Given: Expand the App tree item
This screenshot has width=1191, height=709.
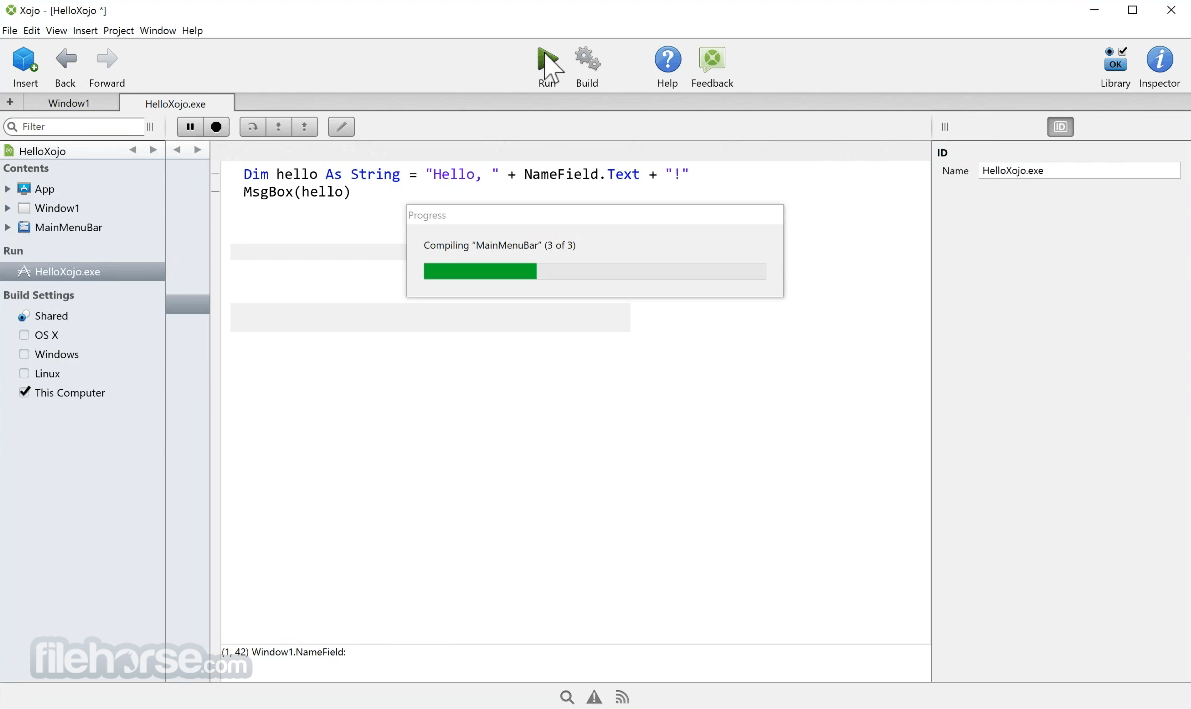Looking at the screenshot, I should click(x=8, y=188).
